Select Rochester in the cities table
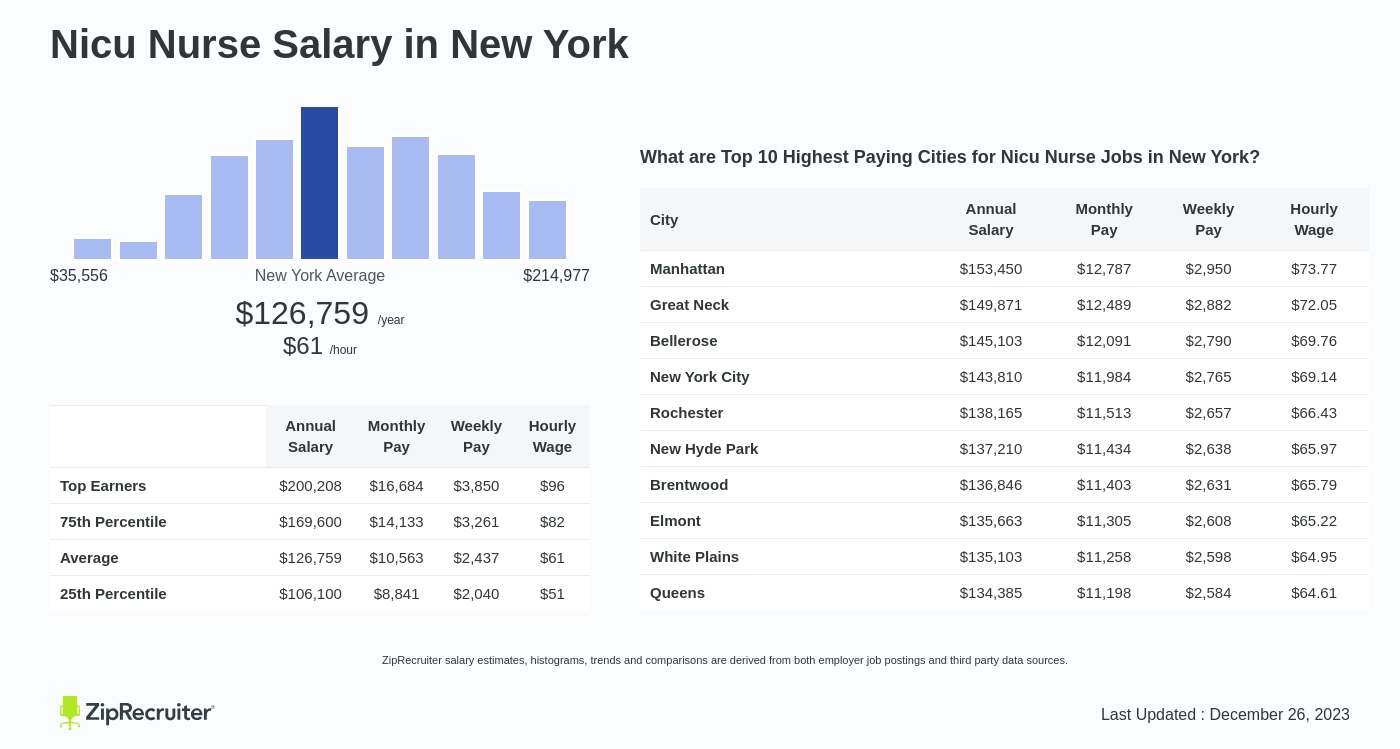The image size is (1400, 749). 686,412
